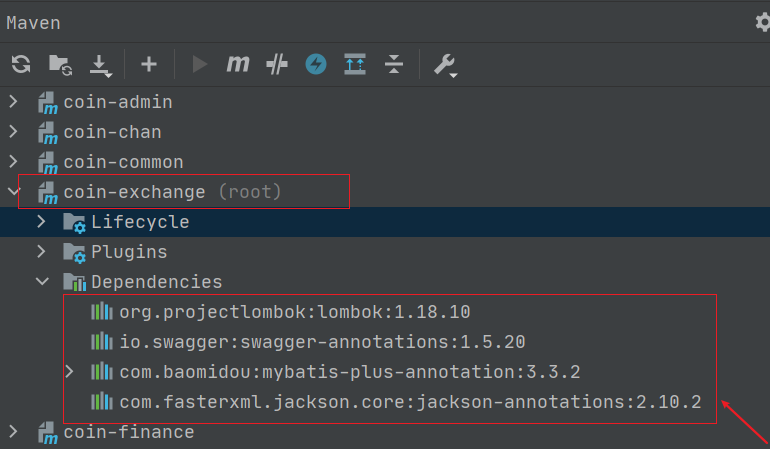Image resolution: width=770 pixels, height=449 pixels.
Task: Expand the Lifecycle node
Action: pyautogui.click(x=41, y=222)
